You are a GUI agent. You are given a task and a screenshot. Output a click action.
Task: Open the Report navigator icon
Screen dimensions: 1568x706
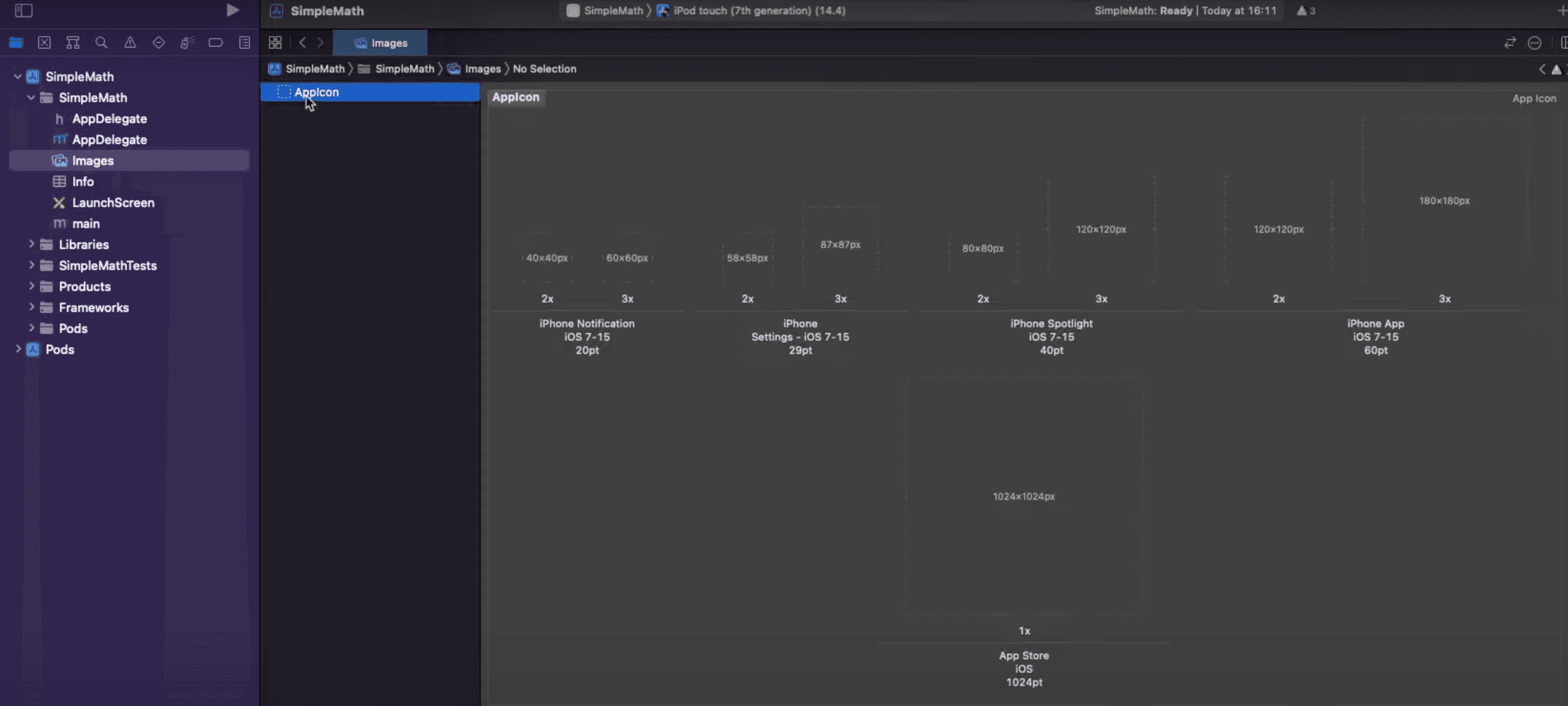244,43
